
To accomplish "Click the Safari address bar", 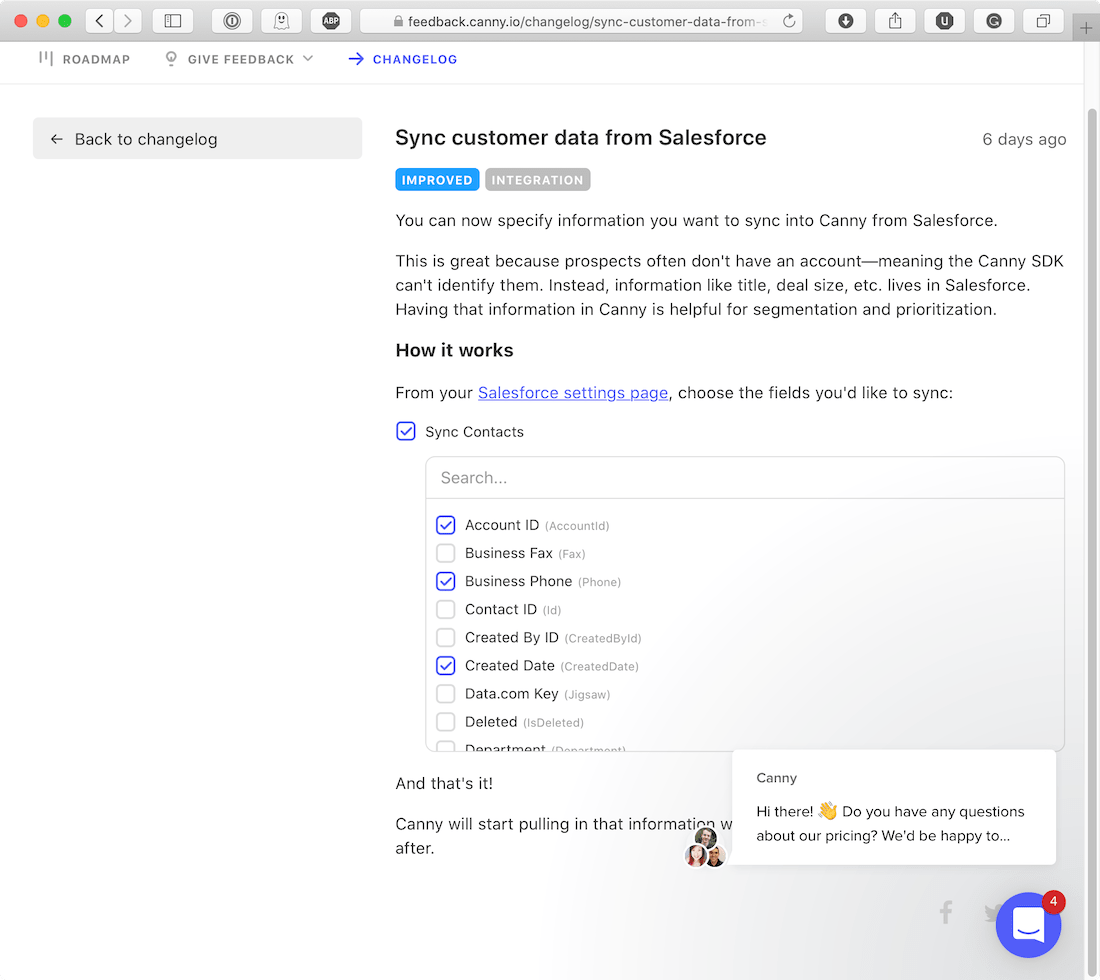I will tap(581, 21).
